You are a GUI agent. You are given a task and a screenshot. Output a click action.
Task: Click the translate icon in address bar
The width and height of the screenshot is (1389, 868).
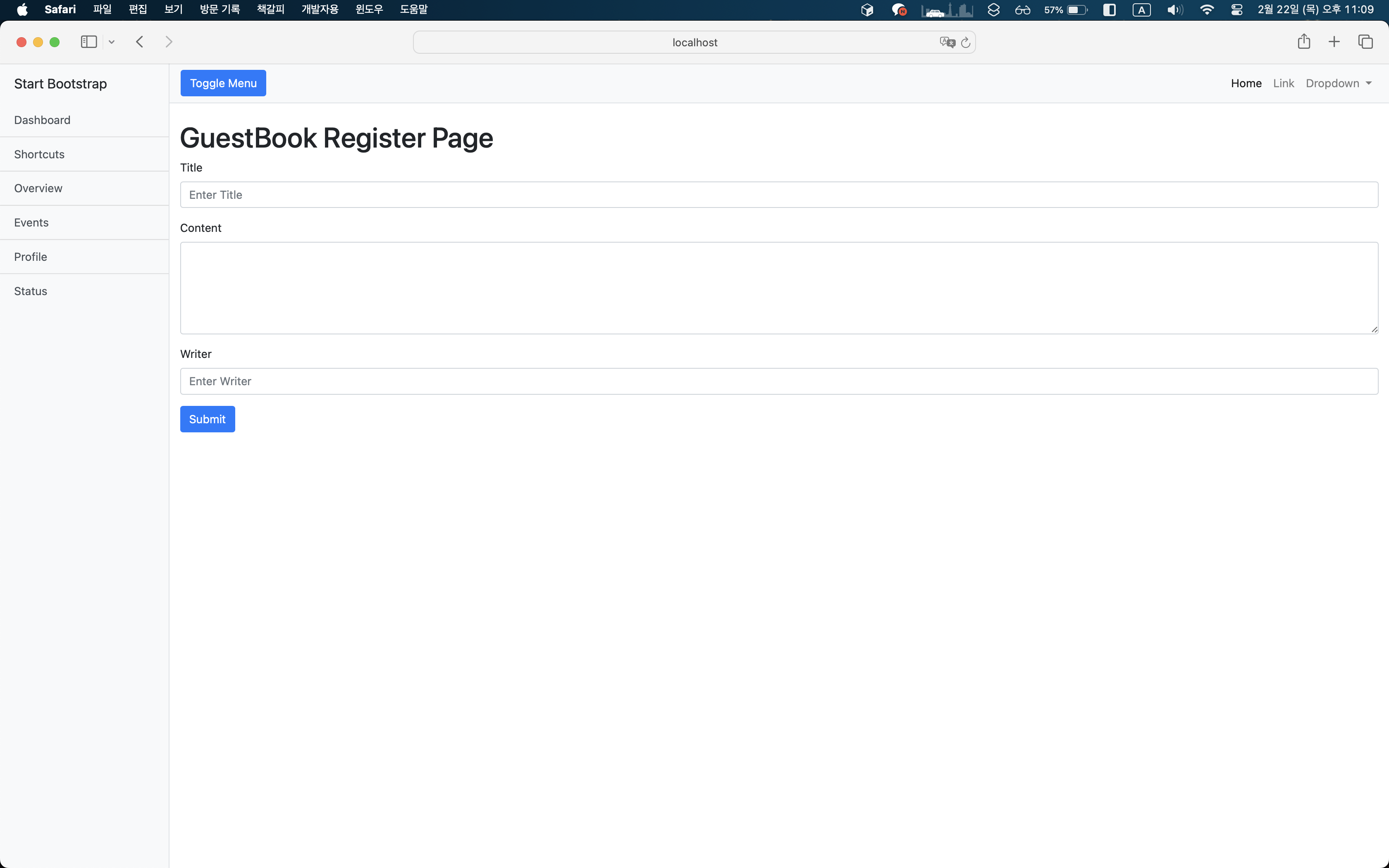tap(947, 43)
